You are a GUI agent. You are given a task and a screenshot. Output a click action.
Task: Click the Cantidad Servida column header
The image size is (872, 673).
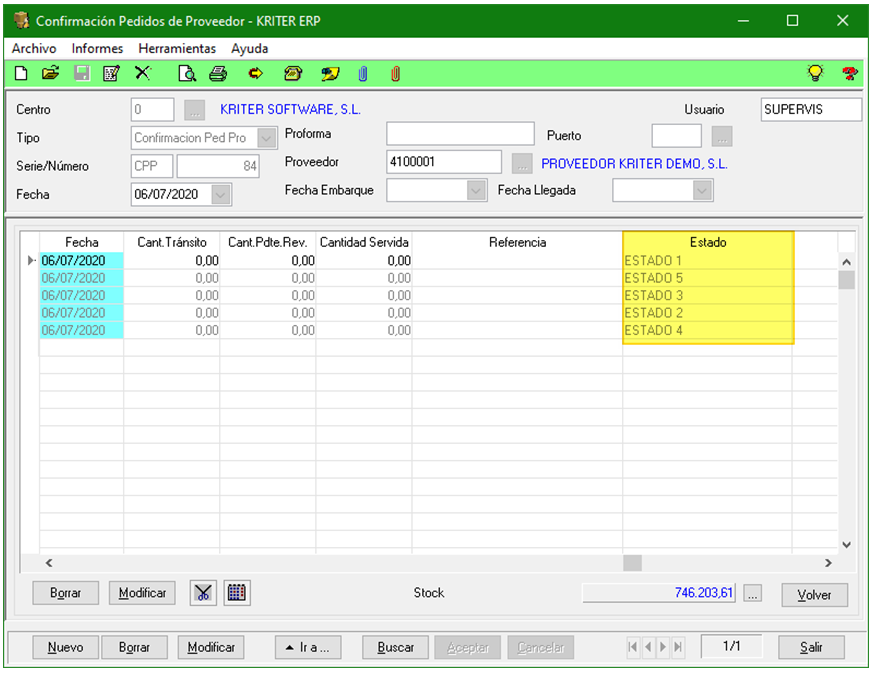click(x=364, y=242)
